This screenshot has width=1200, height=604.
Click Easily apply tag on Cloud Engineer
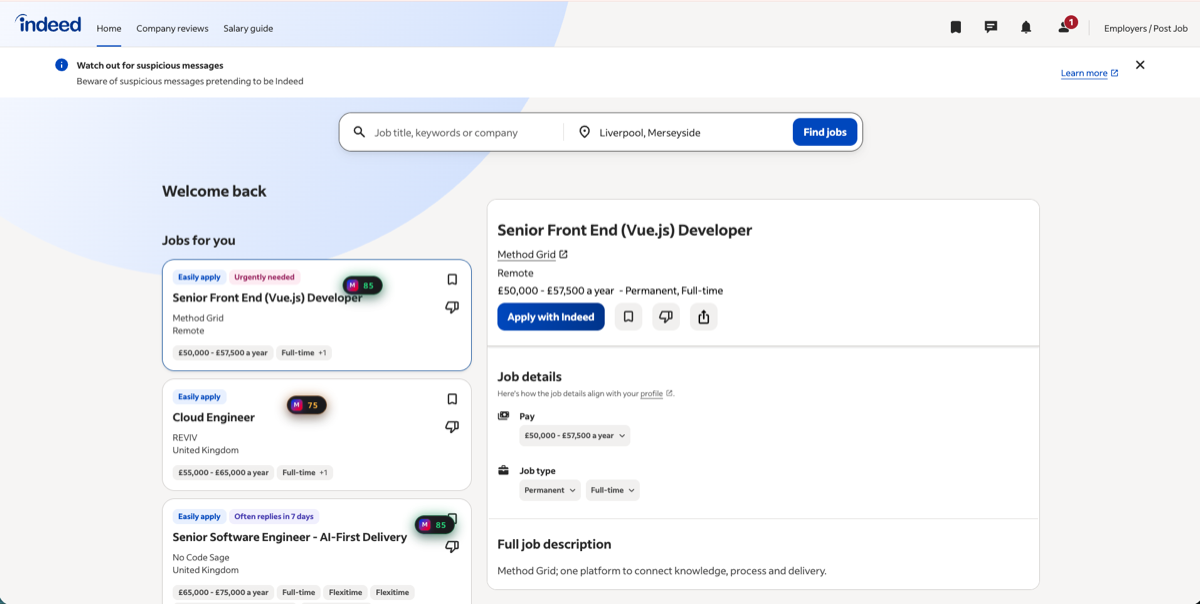(x=199, y=397)
